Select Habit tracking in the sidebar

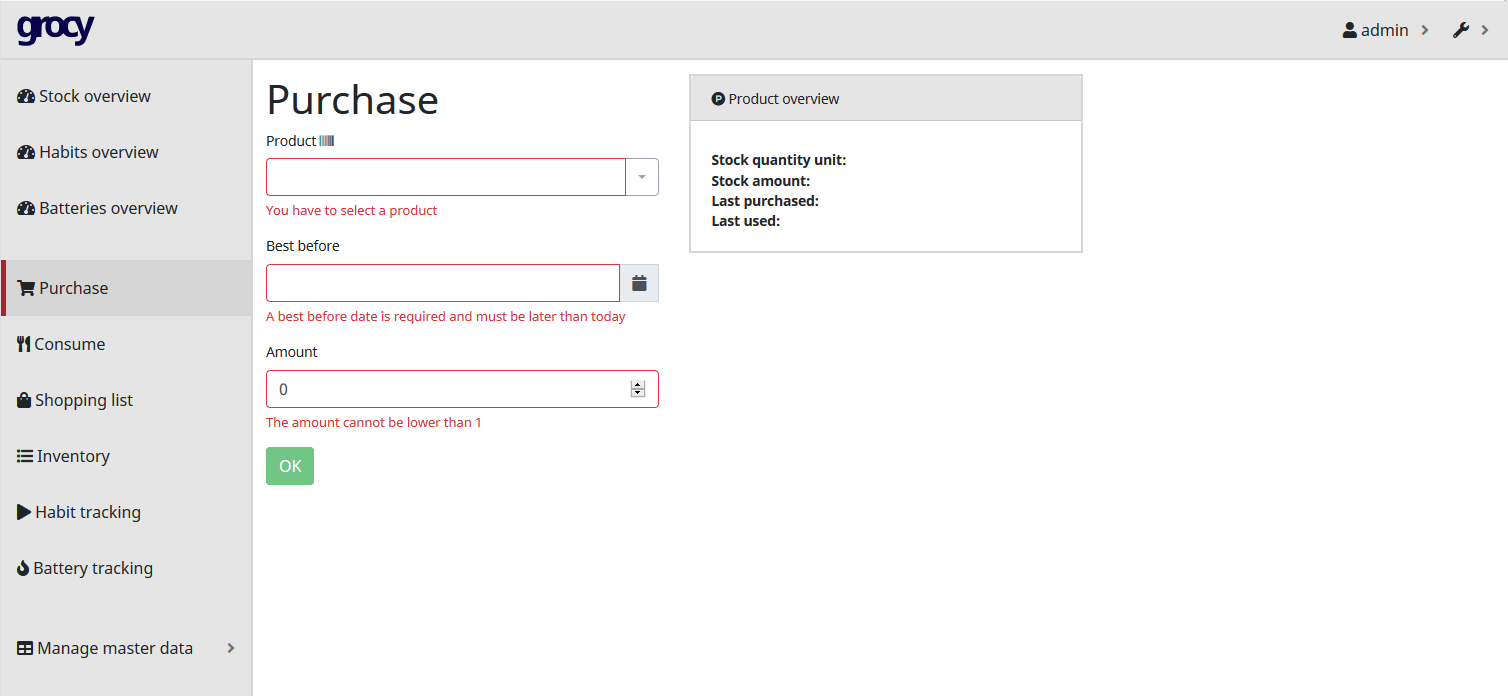click(x=88, y=512)
